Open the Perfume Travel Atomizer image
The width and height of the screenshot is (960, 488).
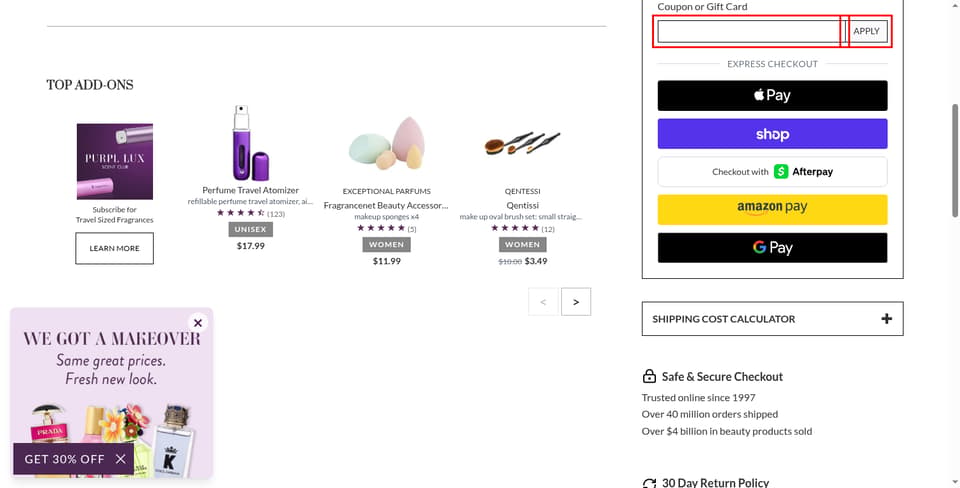[250, 143]
